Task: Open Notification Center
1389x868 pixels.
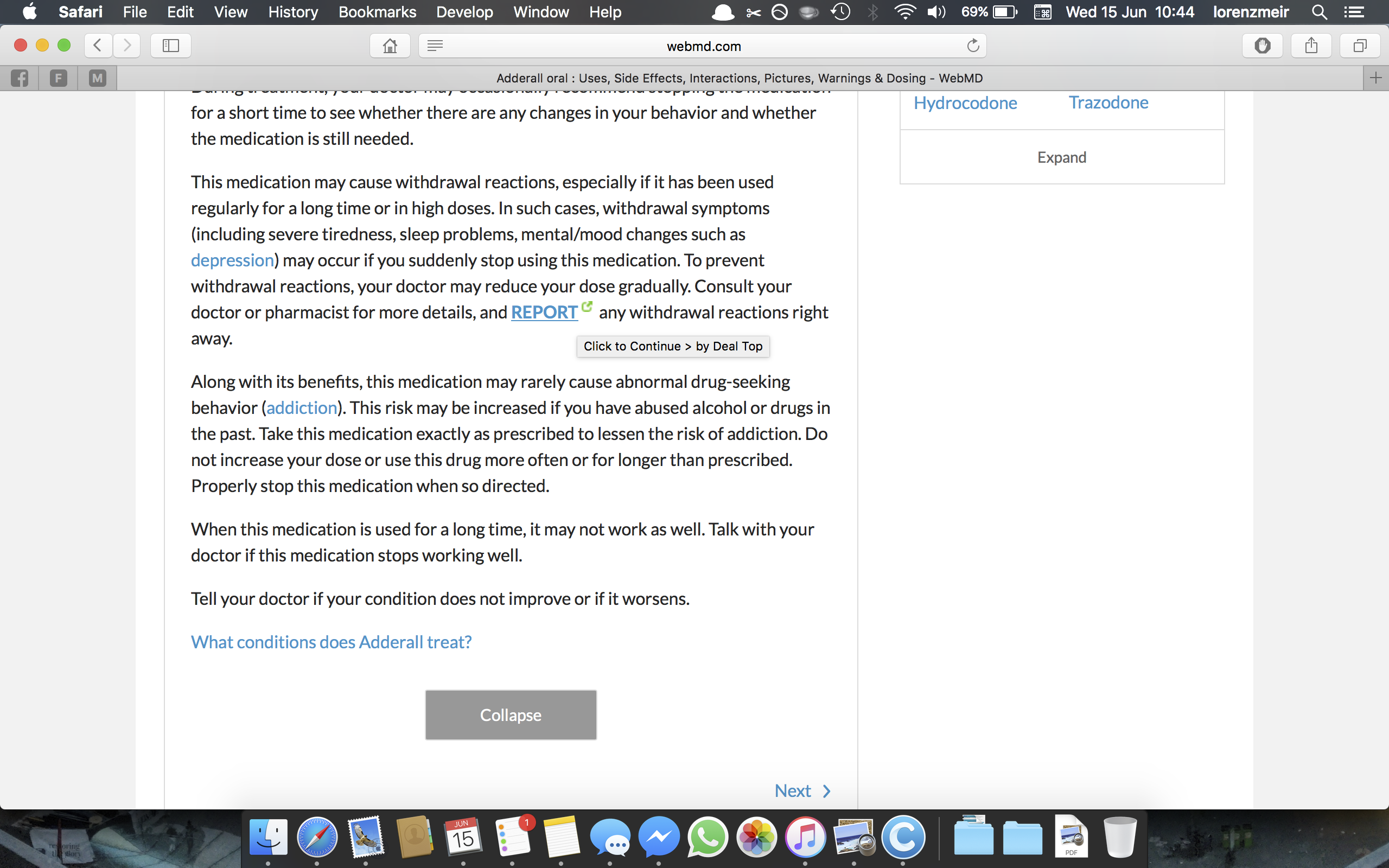Action: 1354,12
